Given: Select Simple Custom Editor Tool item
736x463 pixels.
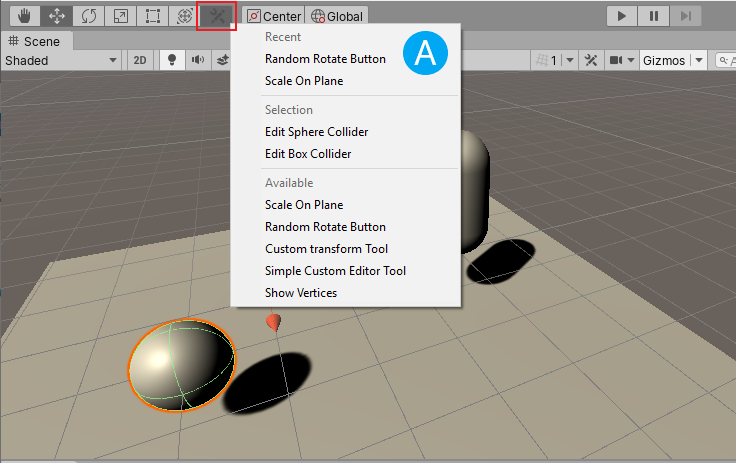Looking at the screenshot, I should pos(335,271).
